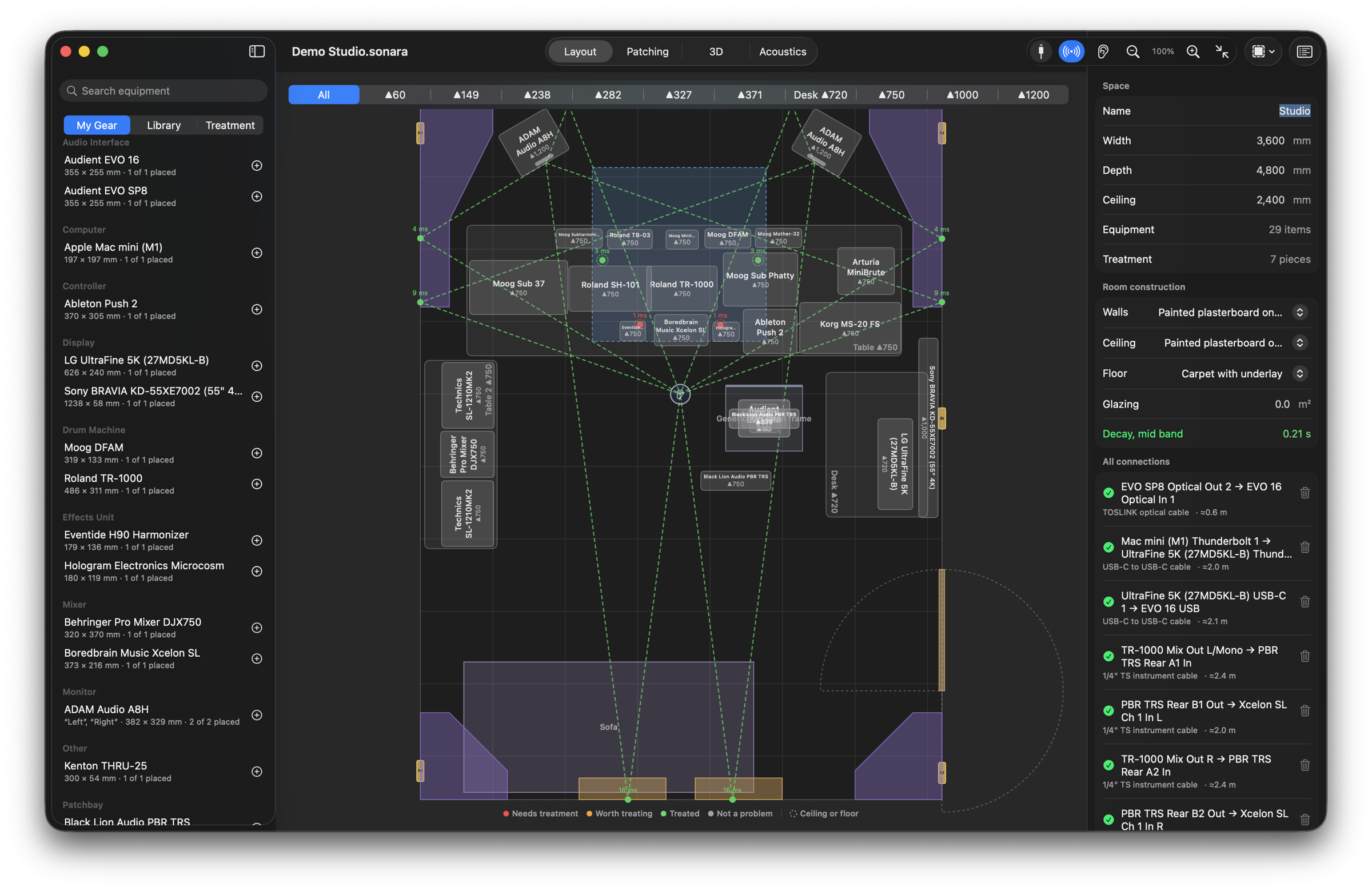The height and width of the screenshot is (891, 1372).
Task: Delete TR-1000 Mix Out L/Mono connection
Action: (x=1305, y=656)
